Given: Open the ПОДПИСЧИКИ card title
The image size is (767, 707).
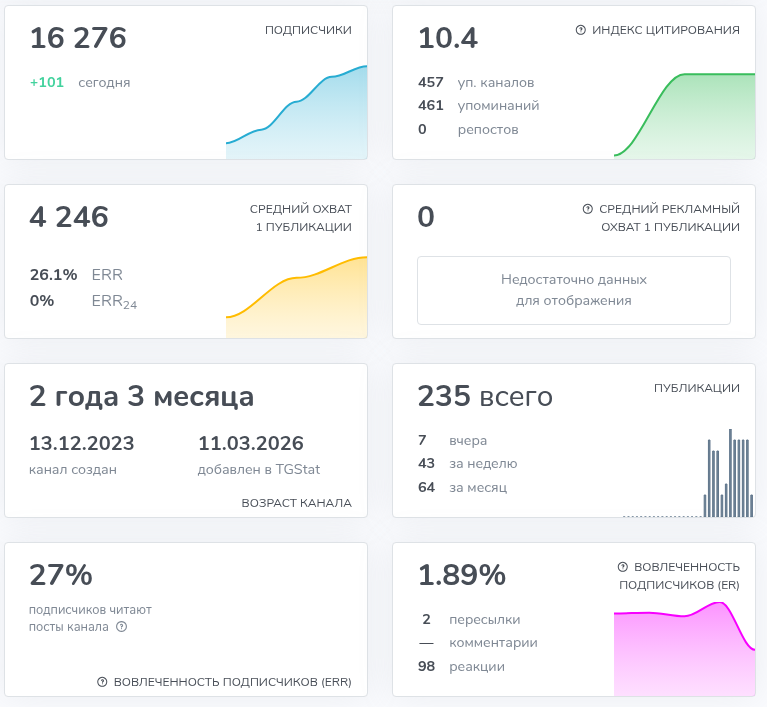Looking at the screenshot, I should [308, 30].
